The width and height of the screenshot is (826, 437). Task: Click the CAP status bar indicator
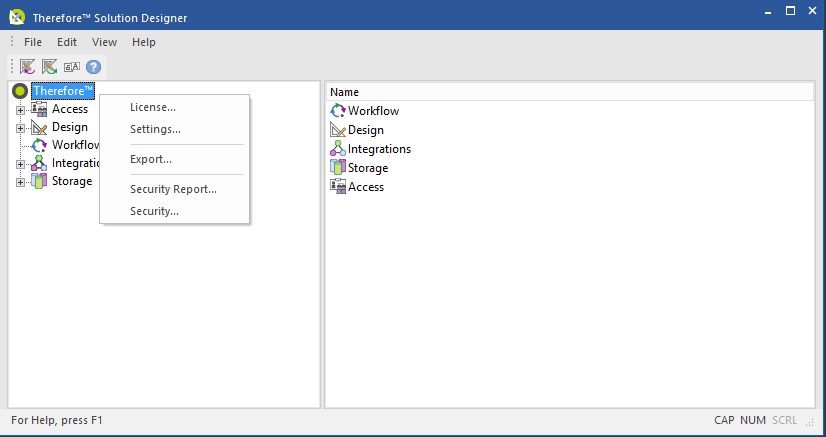(x=724, y=420)
